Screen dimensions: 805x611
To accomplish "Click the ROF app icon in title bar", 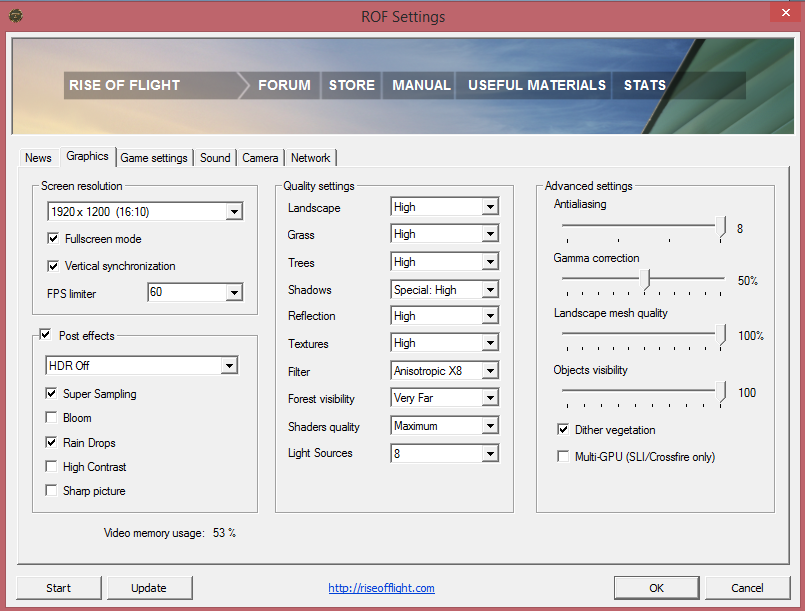I will [16, 16].
